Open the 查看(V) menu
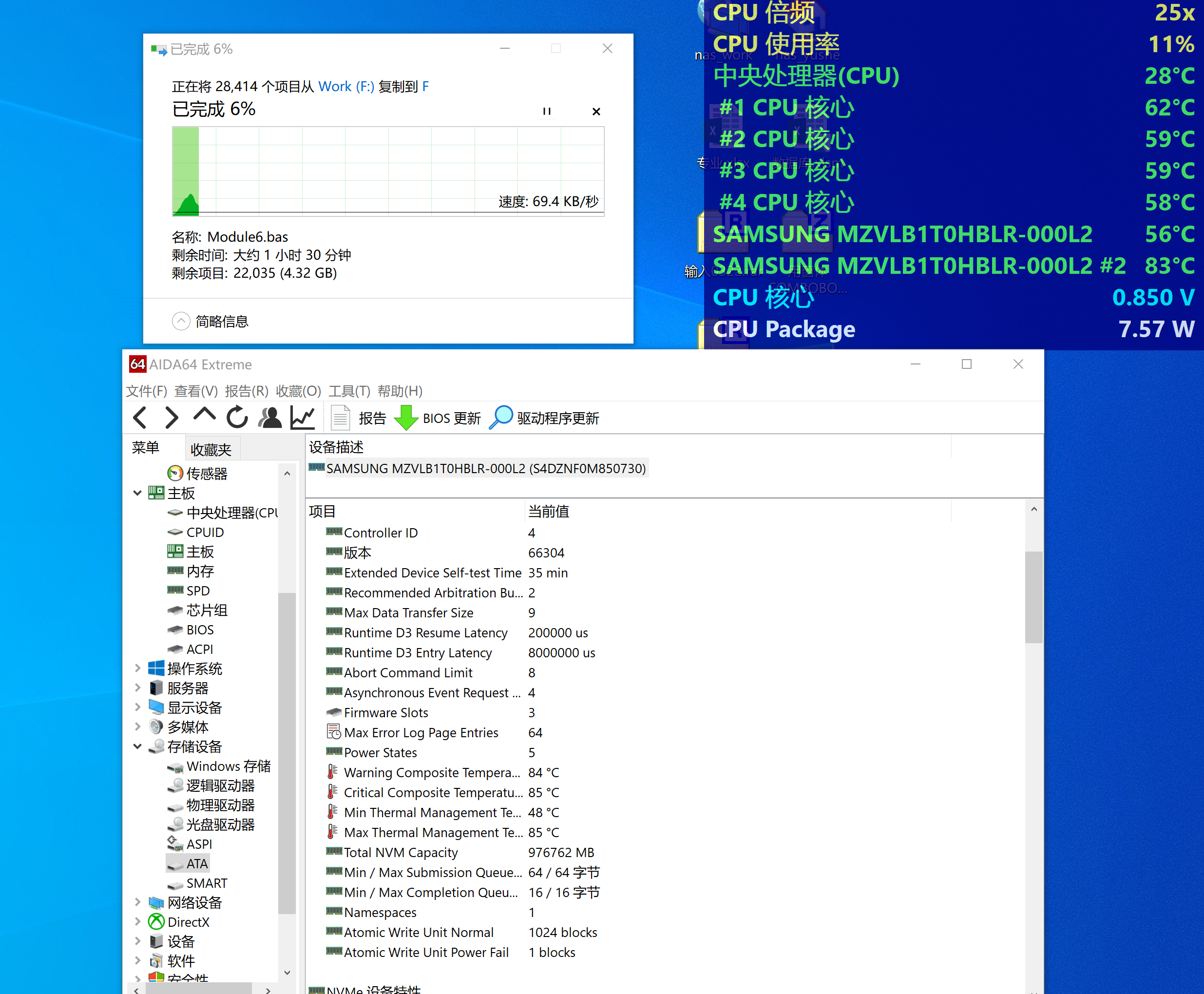 click(196, 391)
